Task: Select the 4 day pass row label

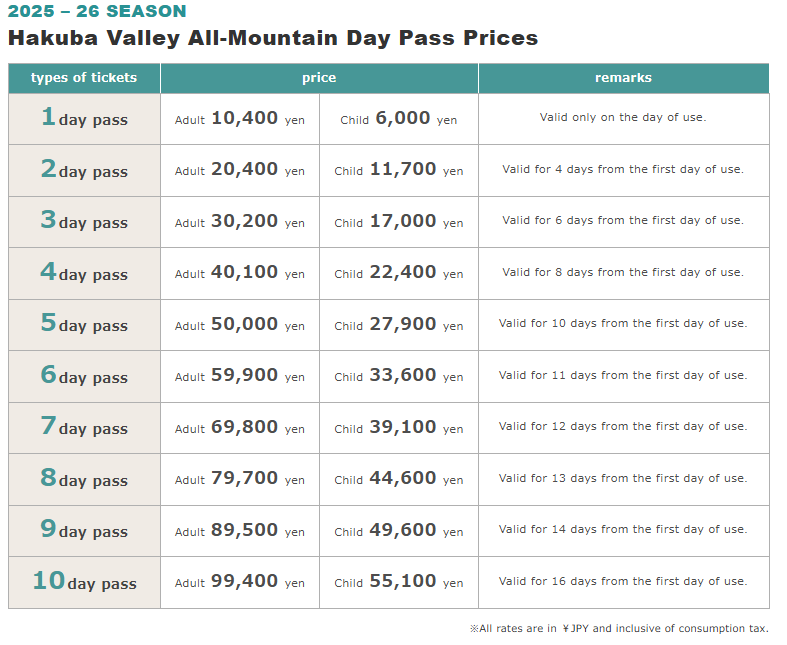Action: [x=84, y=273]
